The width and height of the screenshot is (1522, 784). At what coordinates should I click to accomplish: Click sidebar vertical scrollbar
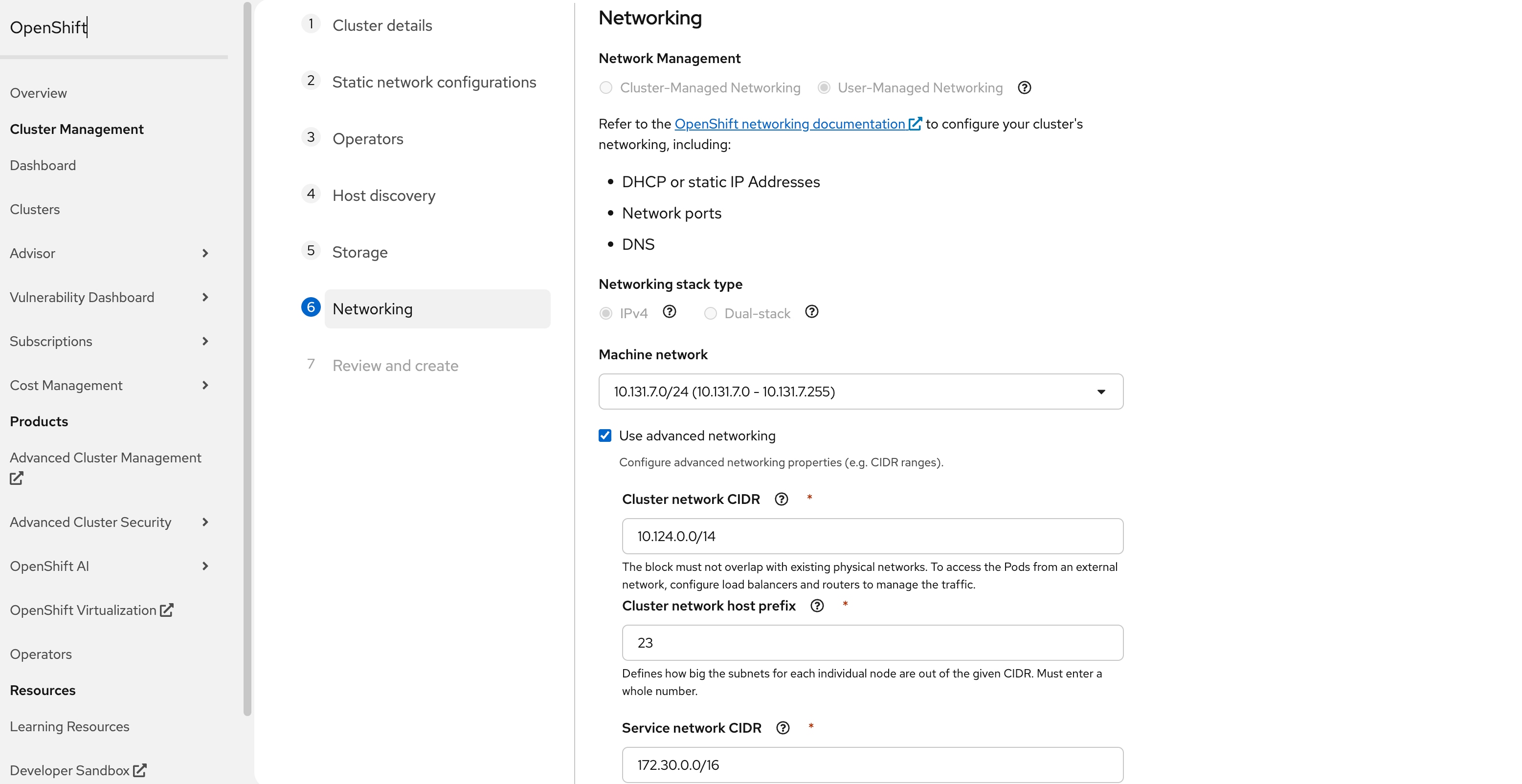pyautogui.click(x=247, y=359)
